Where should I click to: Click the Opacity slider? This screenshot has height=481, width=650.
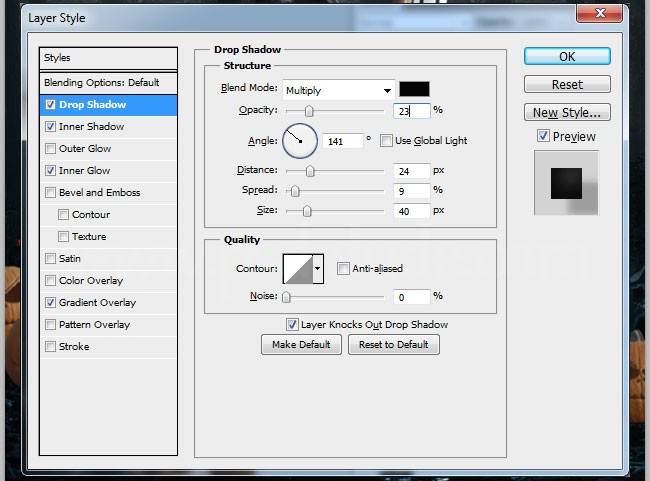tap(334, 111)
